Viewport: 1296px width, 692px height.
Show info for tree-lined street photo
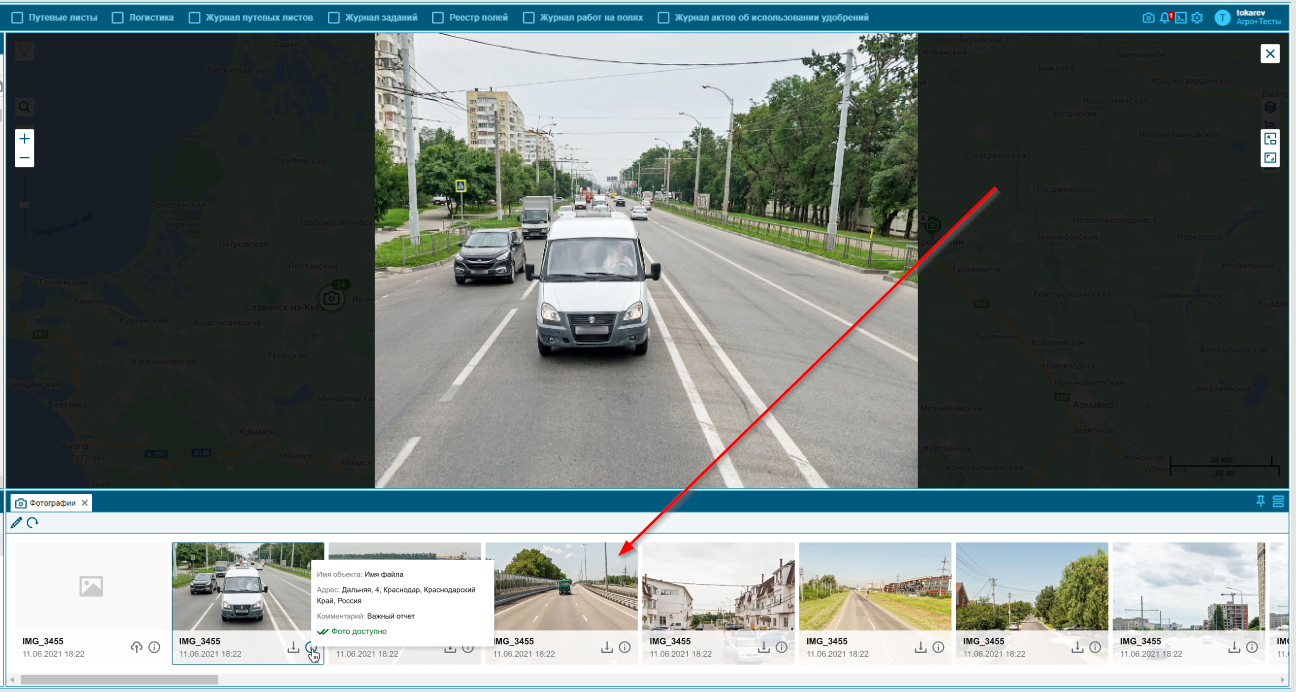[x=1094, y=647]
